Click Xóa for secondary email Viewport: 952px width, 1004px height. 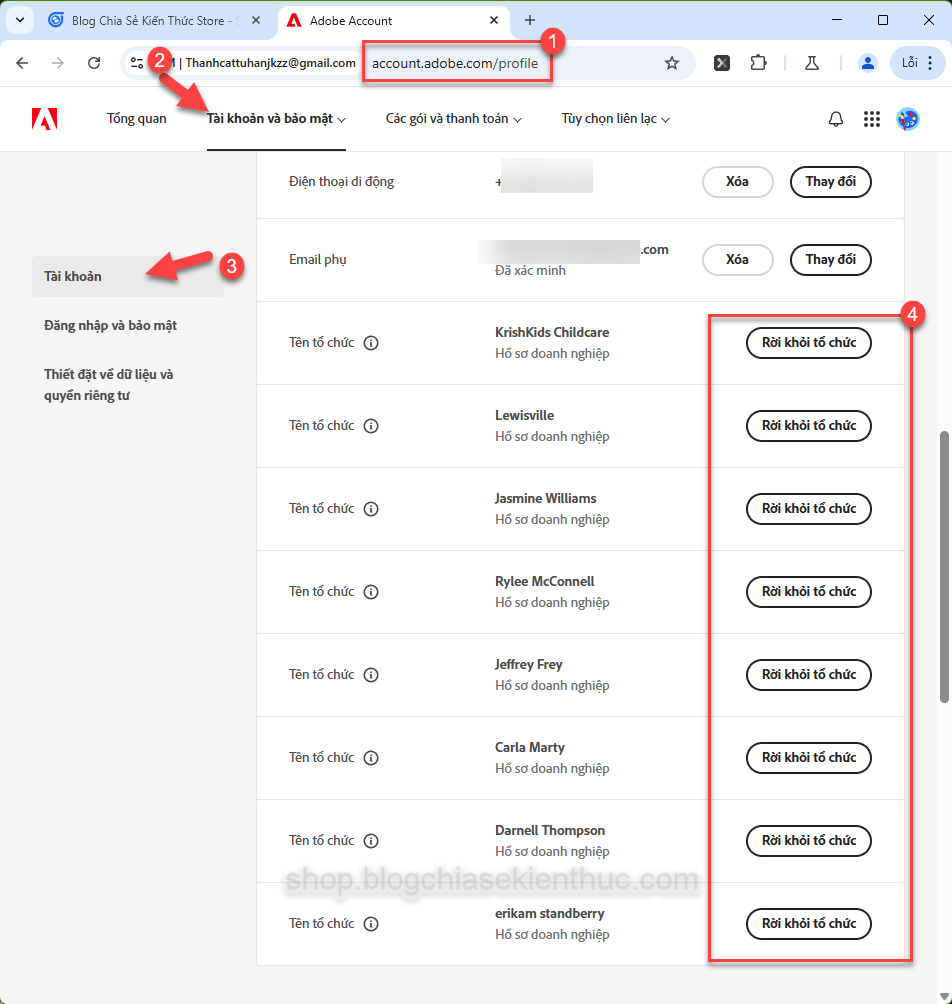(x=738, y=260)
